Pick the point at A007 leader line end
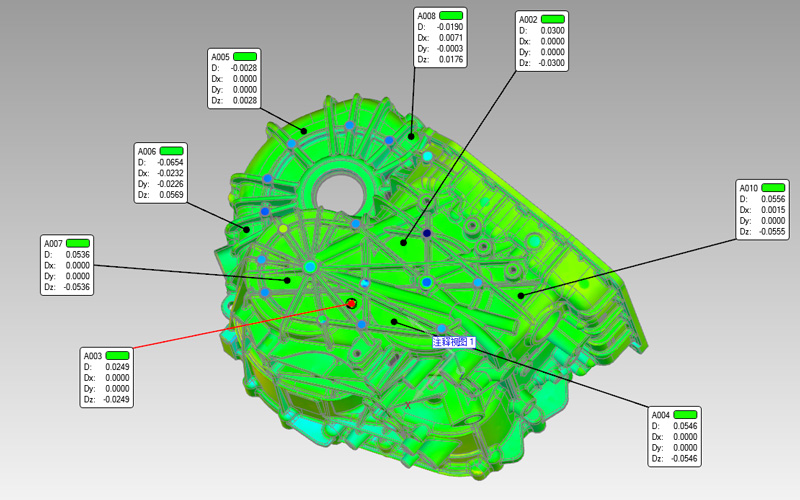 pyautogui.click(x=287, y=280)
